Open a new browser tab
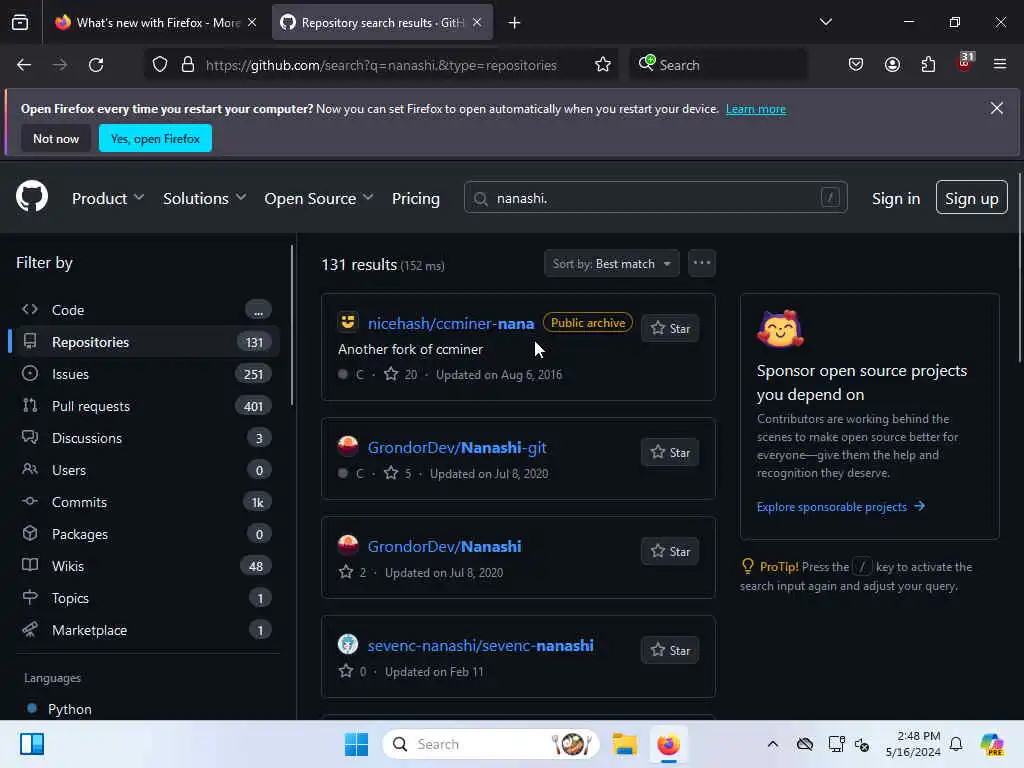Image resolution: width=1024 pixels, height=768 pixels. (x=515, y=23)
